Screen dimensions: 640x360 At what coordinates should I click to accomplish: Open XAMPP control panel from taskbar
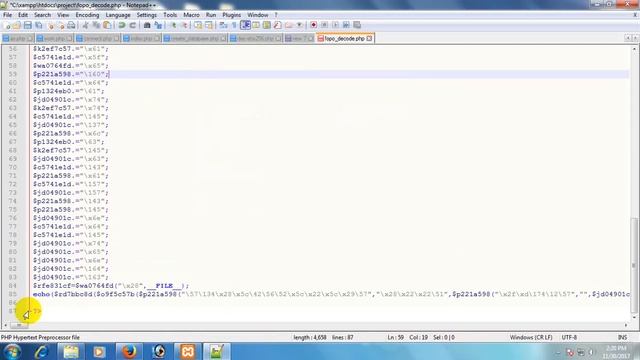[187, 351]
